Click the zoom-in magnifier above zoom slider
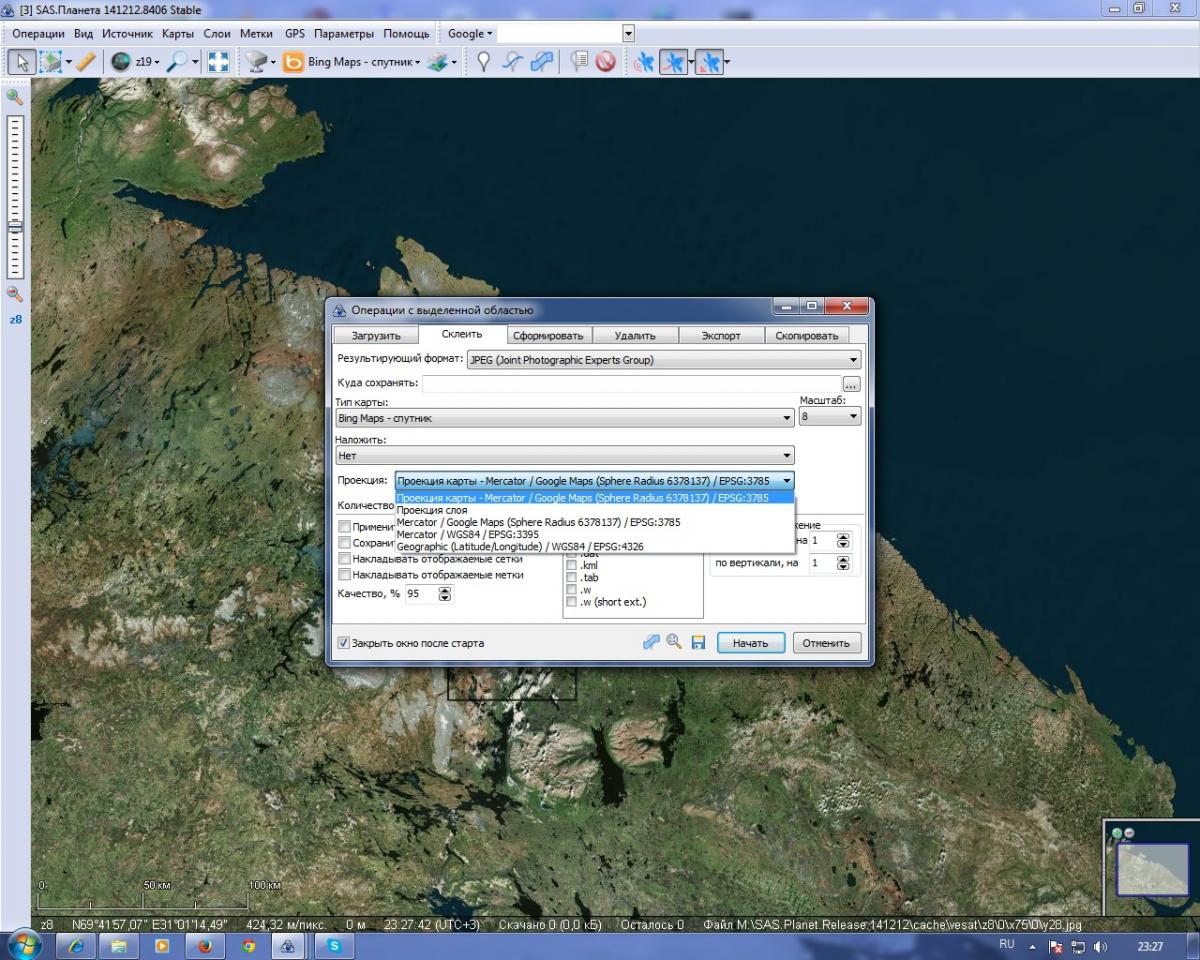 (x=15, y=97)
